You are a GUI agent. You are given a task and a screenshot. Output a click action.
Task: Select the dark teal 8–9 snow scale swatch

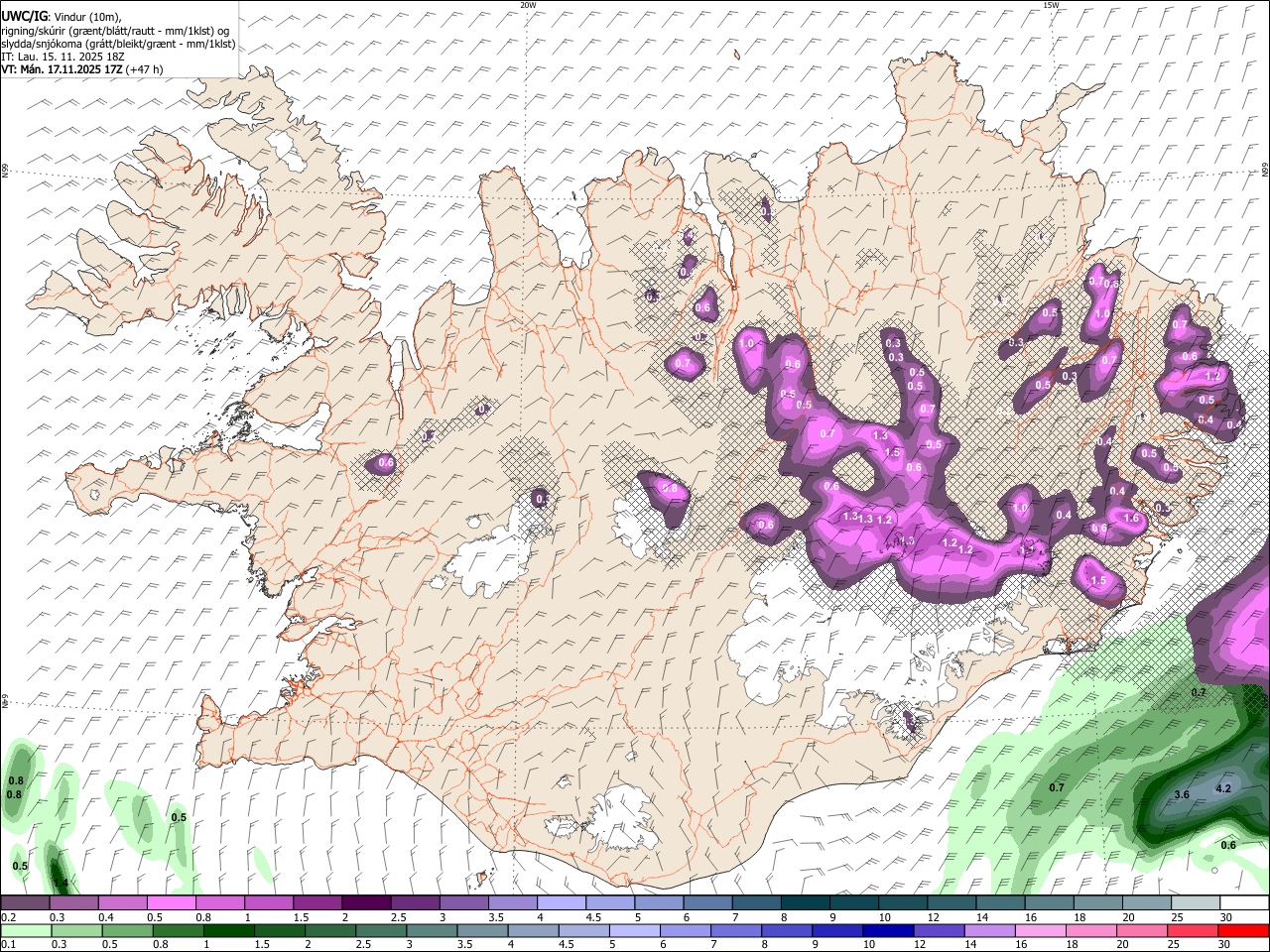pyautogui.click(x=804, y=903)
